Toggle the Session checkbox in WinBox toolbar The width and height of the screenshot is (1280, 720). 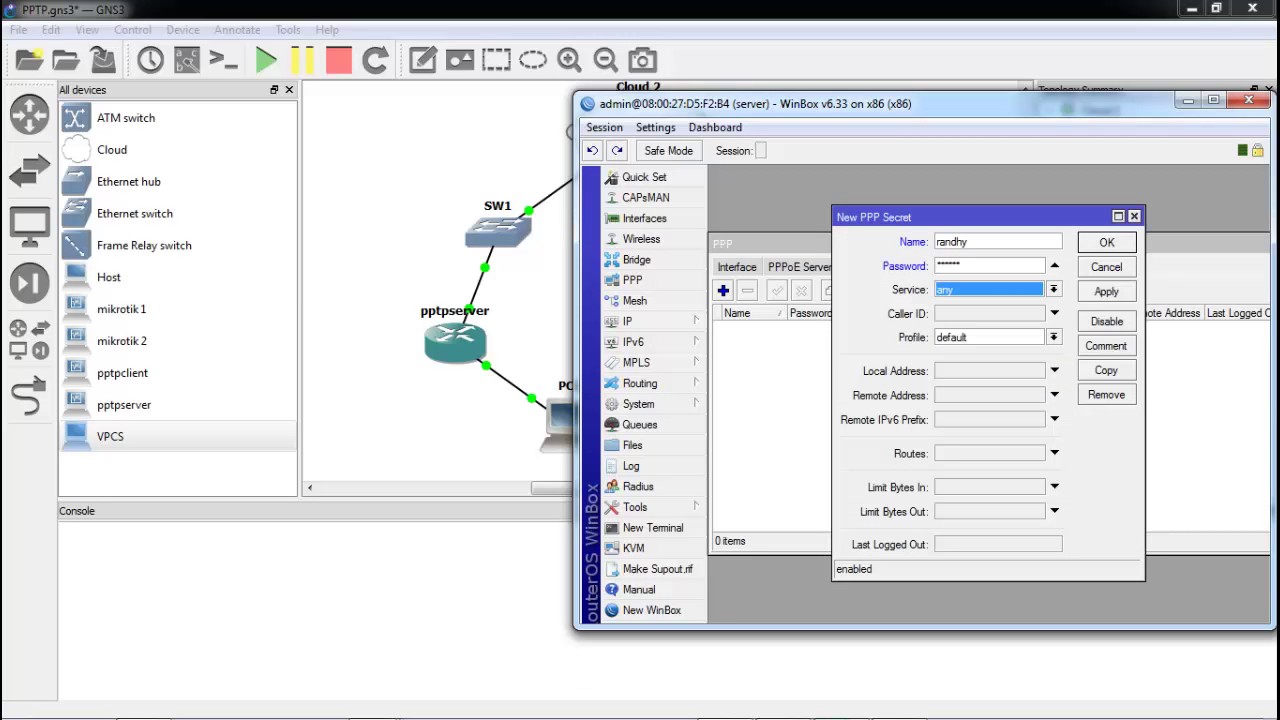[761, 151]
